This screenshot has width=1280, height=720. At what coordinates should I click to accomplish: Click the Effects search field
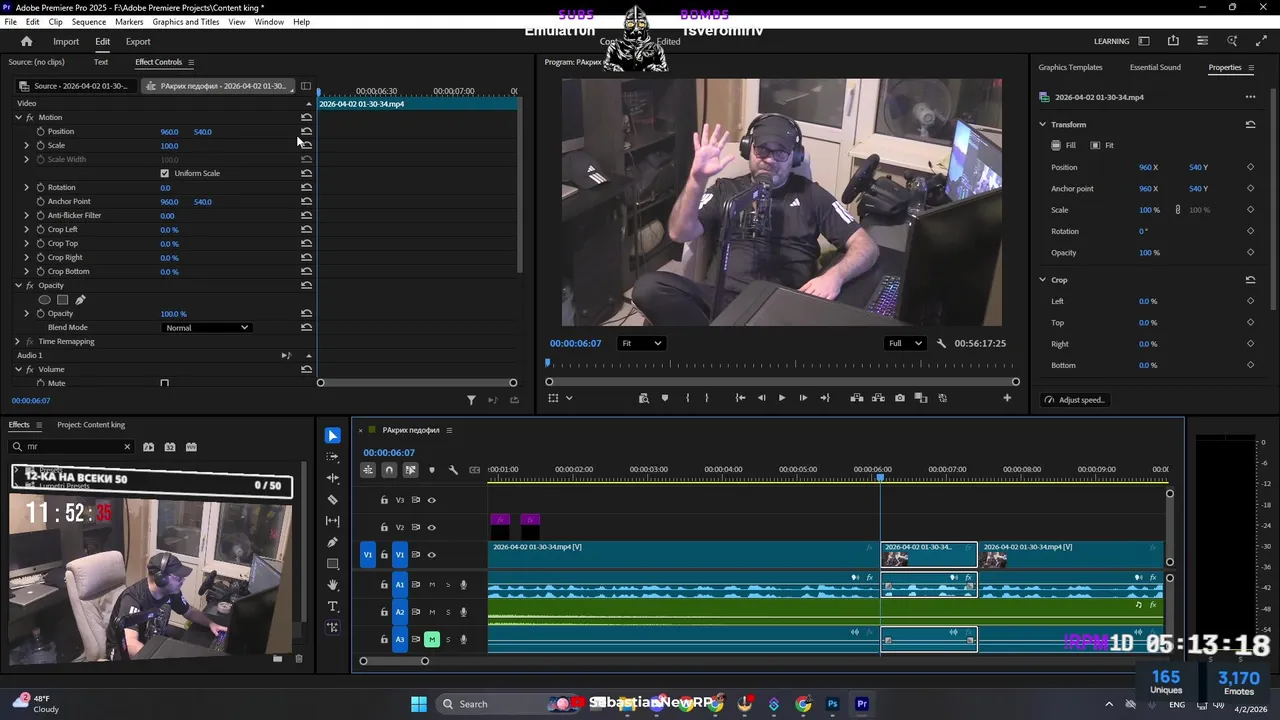[x=72, y=447]
